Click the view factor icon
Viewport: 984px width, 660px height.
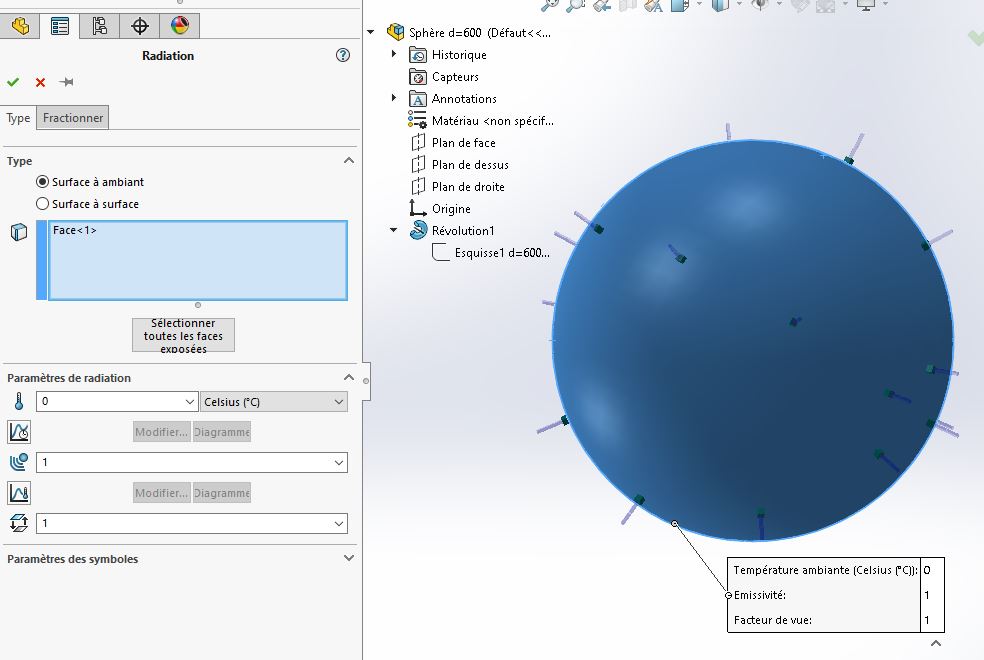coord(19,523)
